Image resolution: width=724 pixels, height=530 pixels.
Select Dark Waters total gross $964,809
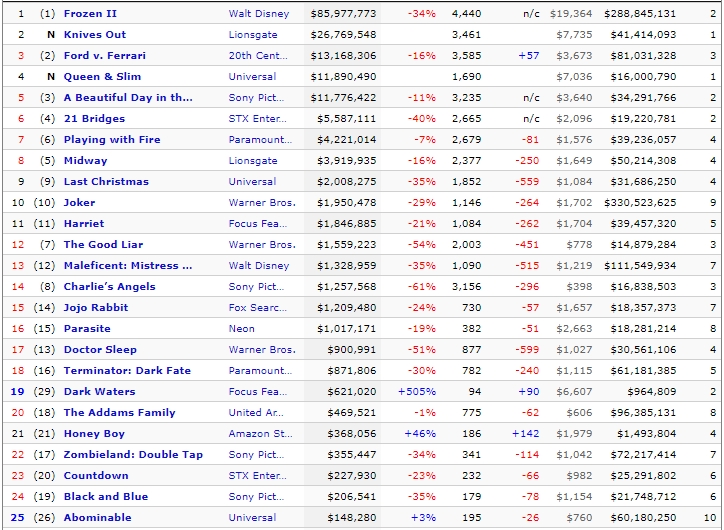(652, 391)
